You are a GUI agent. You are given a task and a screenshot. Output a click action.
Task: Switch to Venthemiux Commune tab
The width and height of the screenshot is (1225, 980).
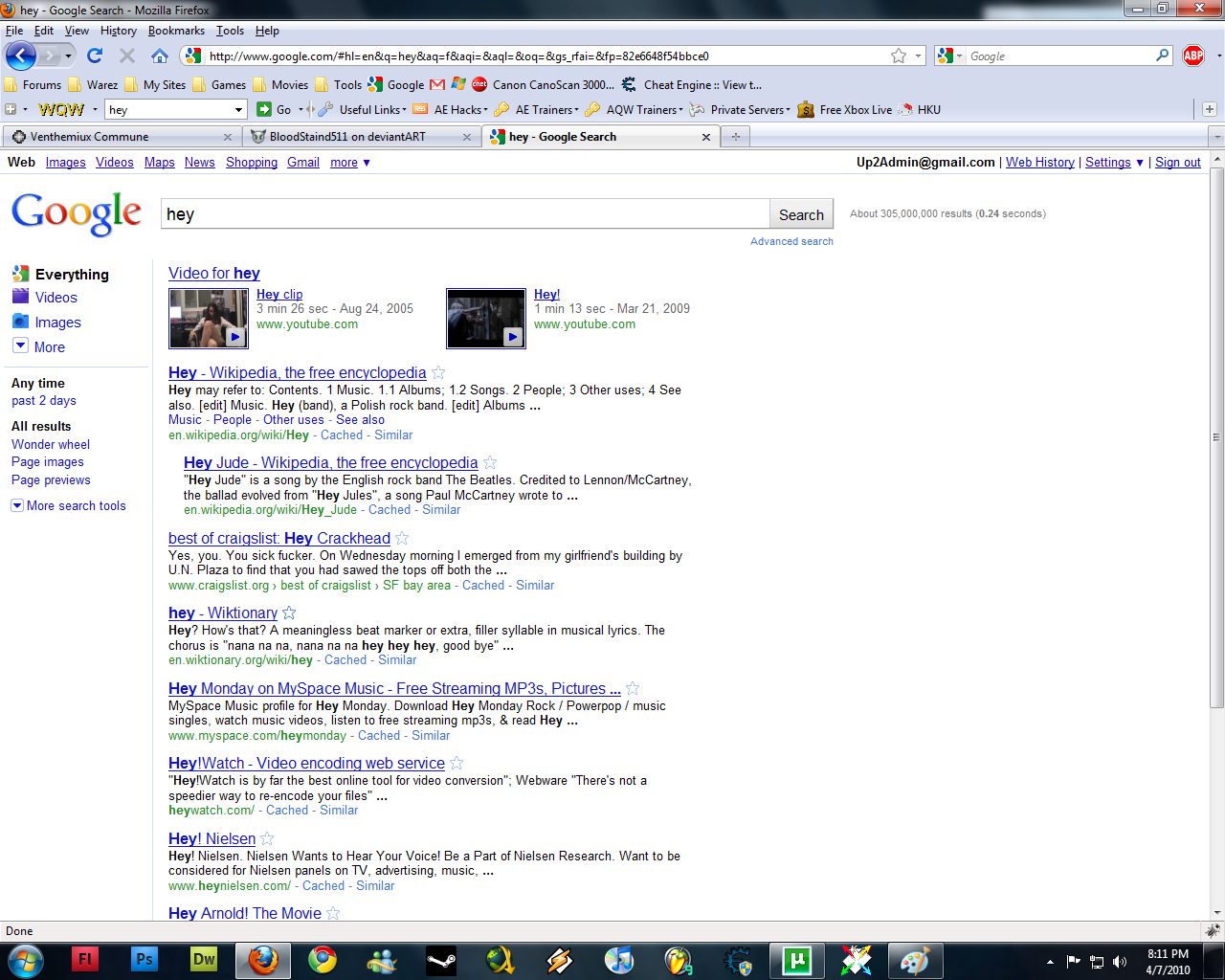[x=120, y=137]
